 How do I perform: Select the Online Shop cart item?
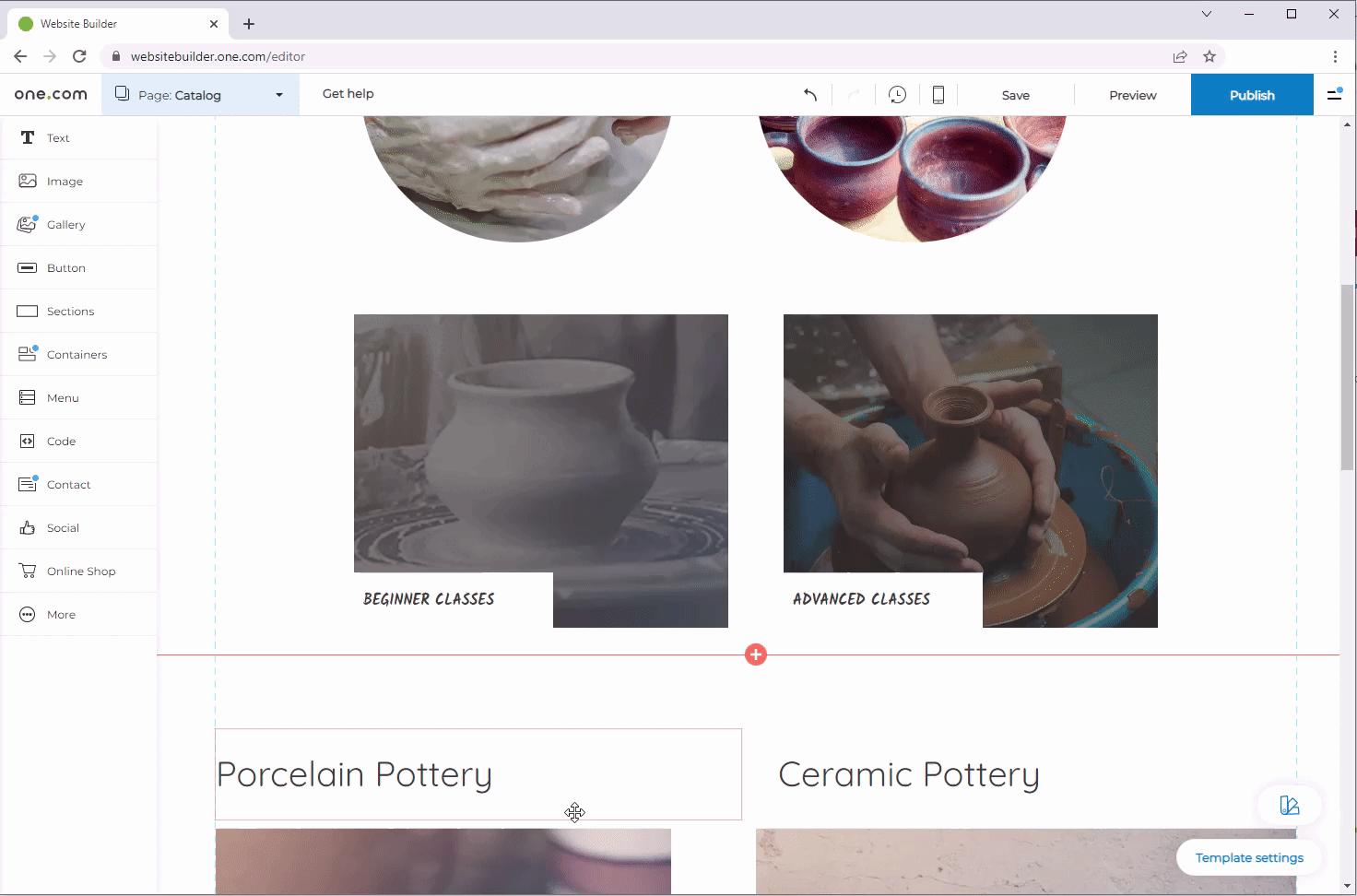tap(80, 572)
